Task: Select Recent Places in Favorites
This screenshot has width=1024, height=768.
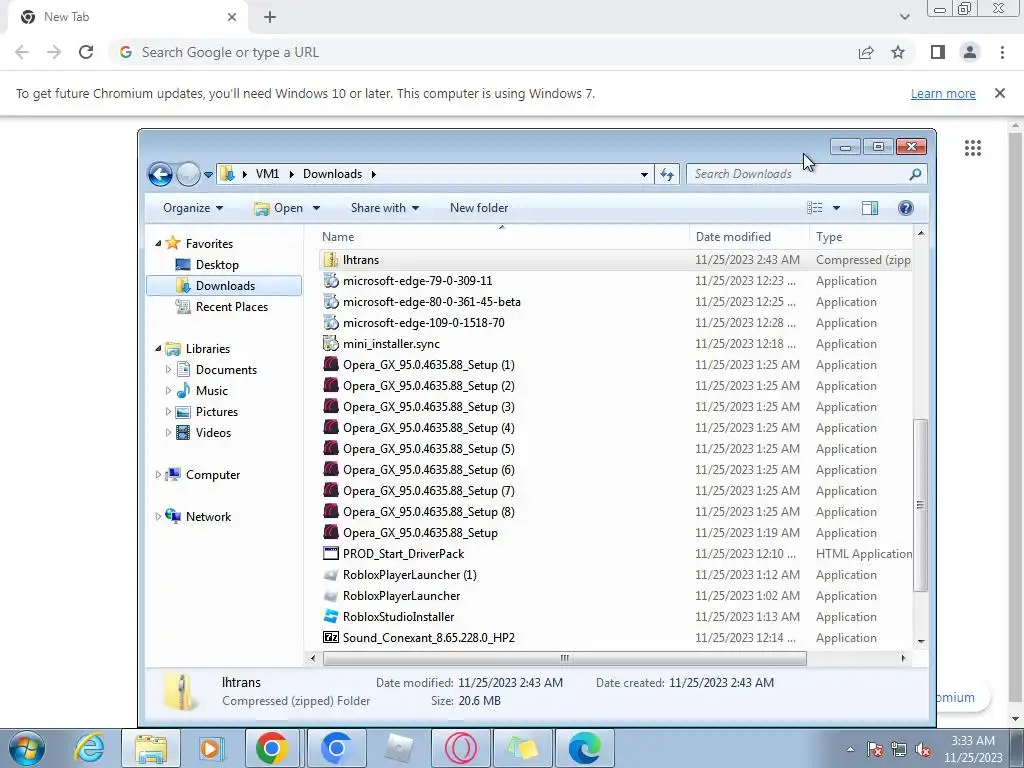Action: click(x=231, y=306)
